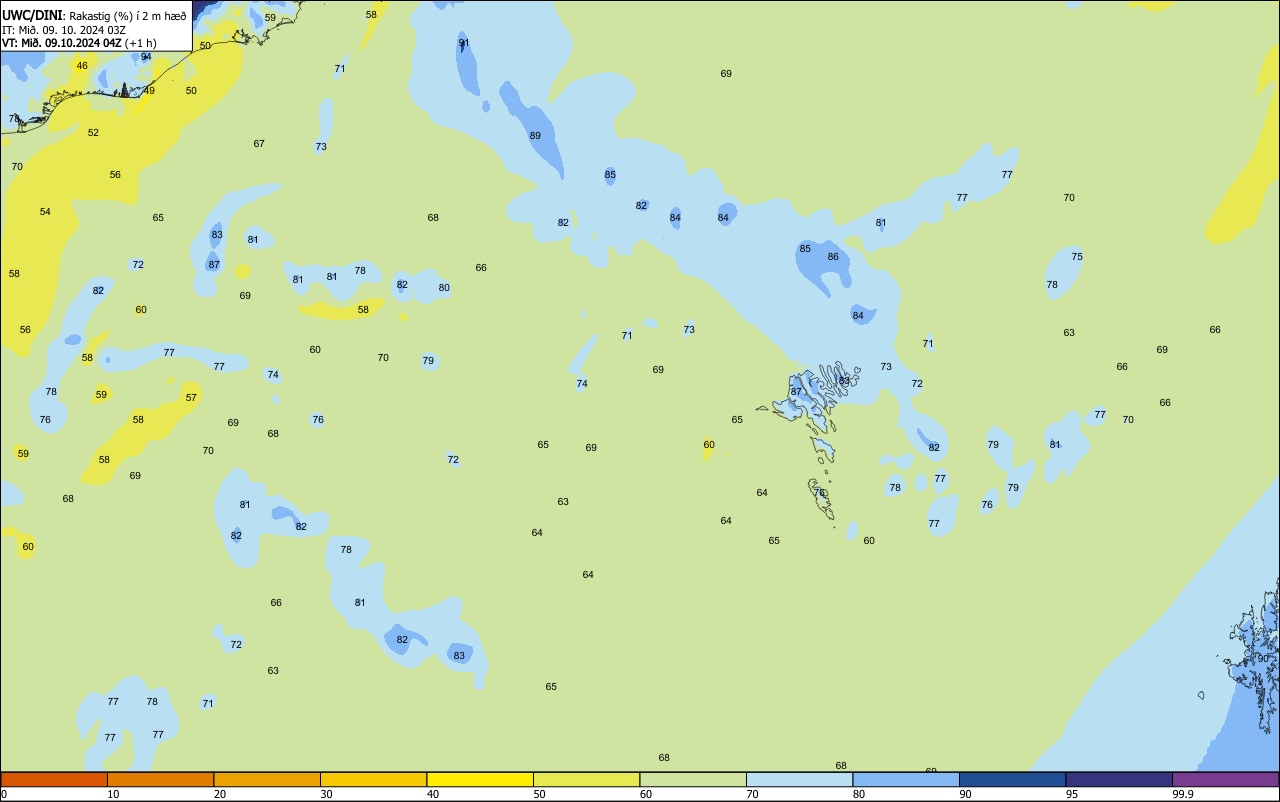
Task: Click the 'Rakastig (%) í 2 m hæð' label
Action: tap(127, 15)
